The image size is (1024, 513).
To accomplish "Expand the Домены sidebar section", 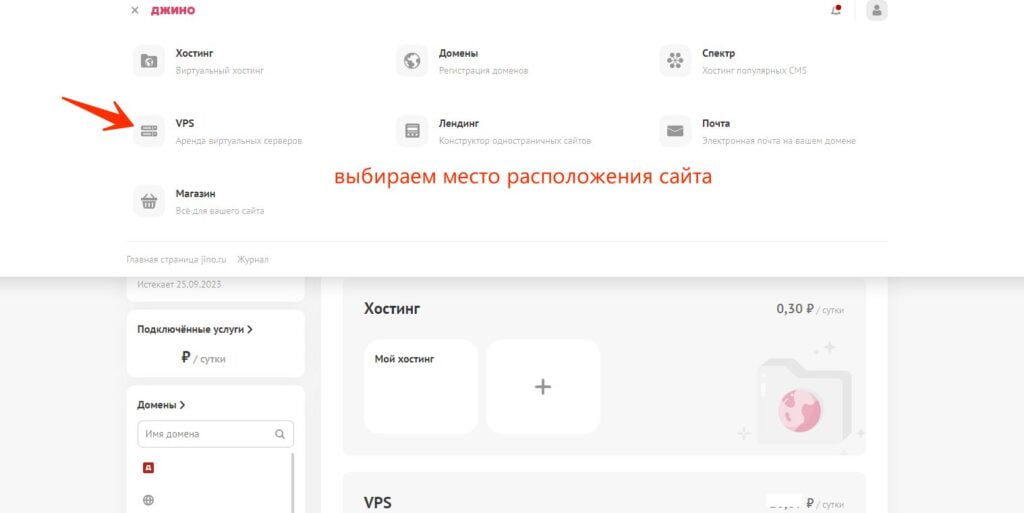I will [161, 405].
